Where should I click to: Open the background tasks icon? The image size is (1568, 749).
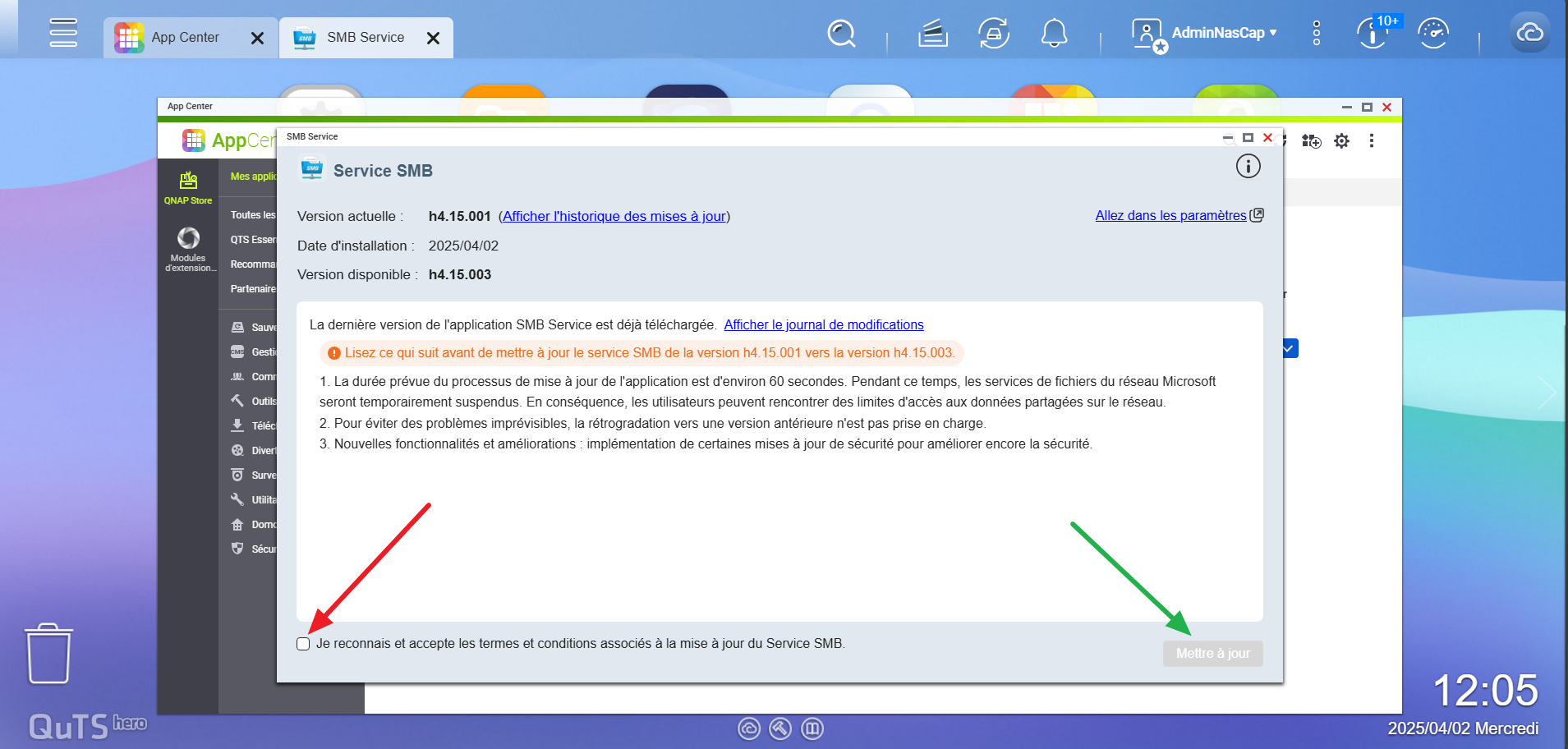933,34
